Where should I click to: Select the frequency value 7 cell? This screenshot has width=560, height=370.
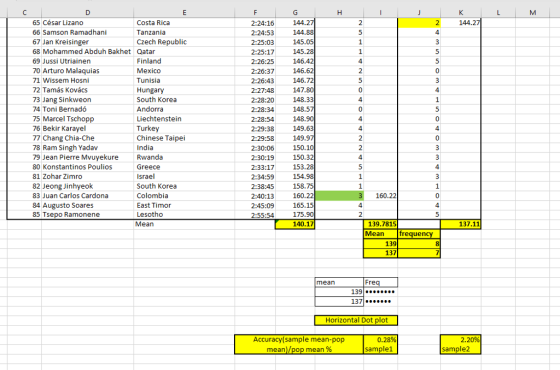419,253
